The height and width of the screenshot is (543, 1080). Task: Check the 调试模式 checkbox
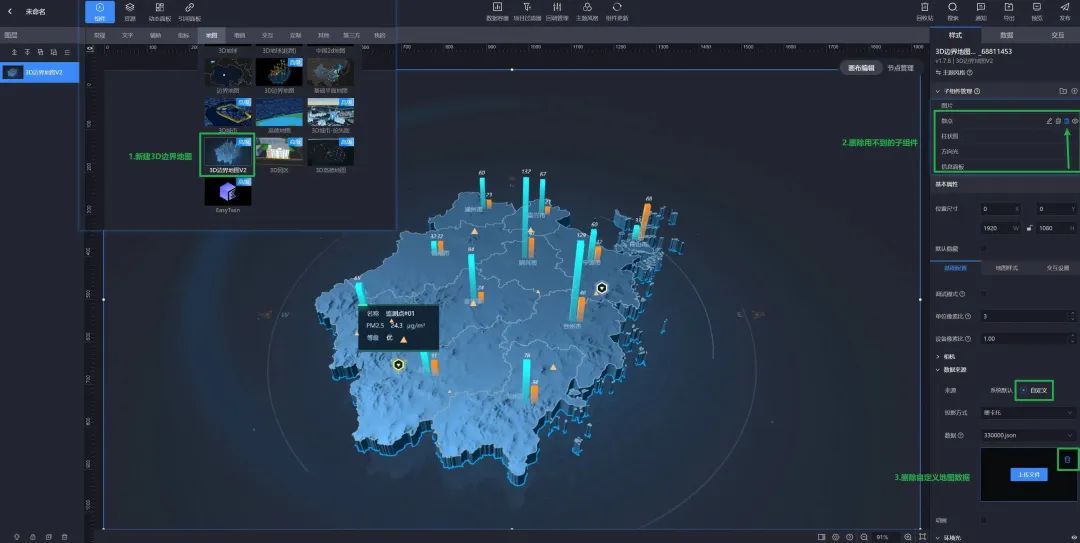tap(984, 294)
